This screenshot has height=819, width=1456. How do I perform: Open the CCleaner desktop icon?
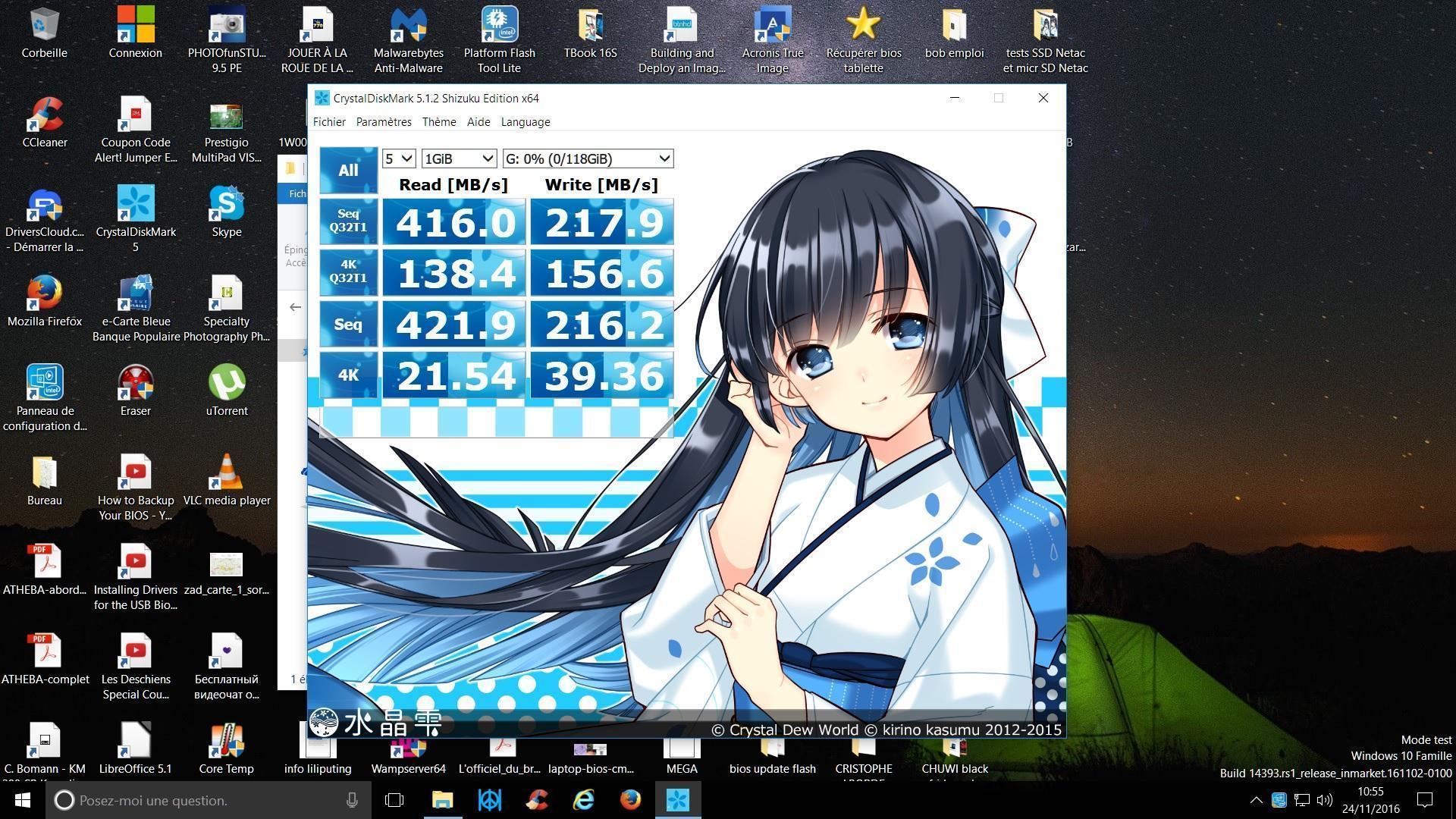coord(45,115)
